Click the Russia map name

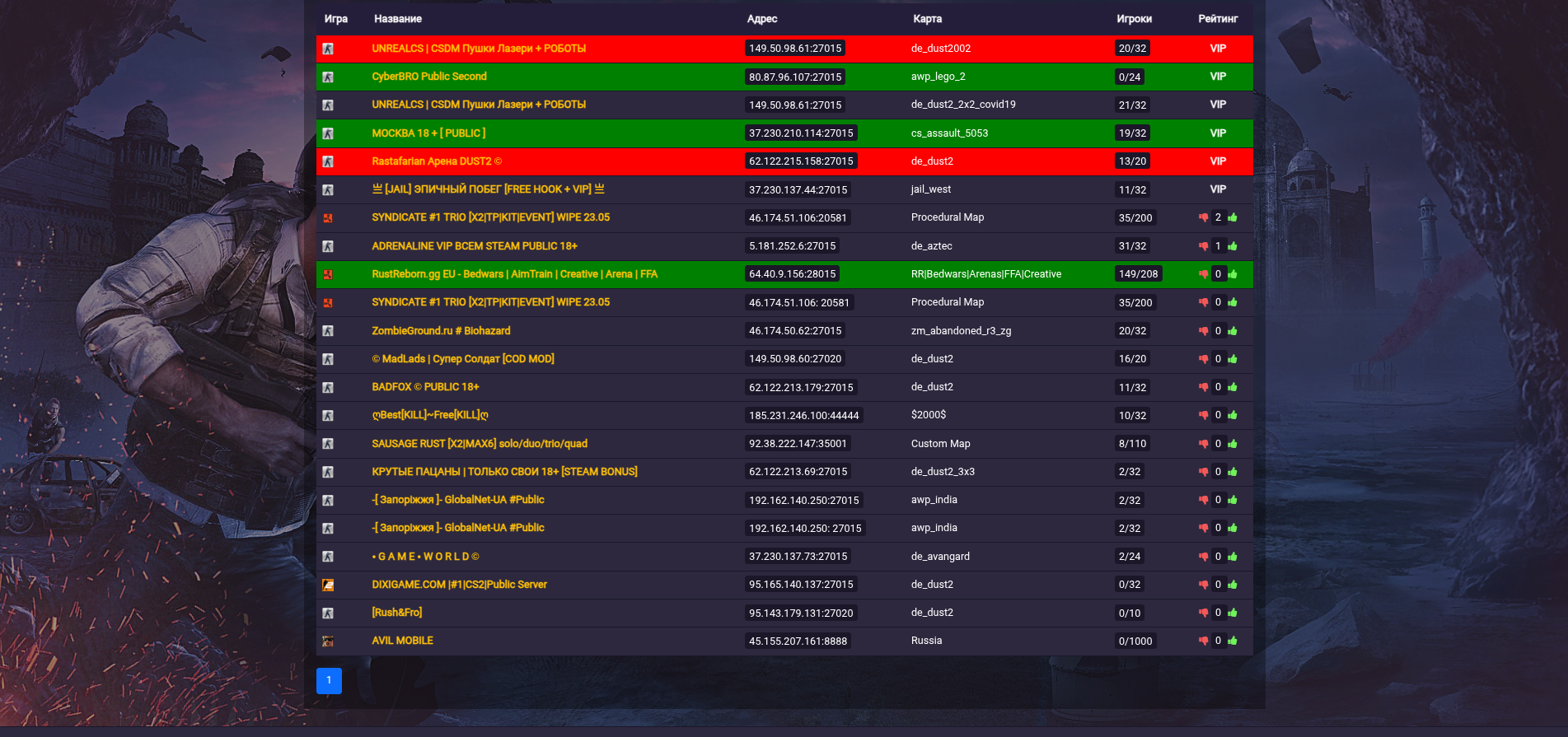[x=926, y=641]
